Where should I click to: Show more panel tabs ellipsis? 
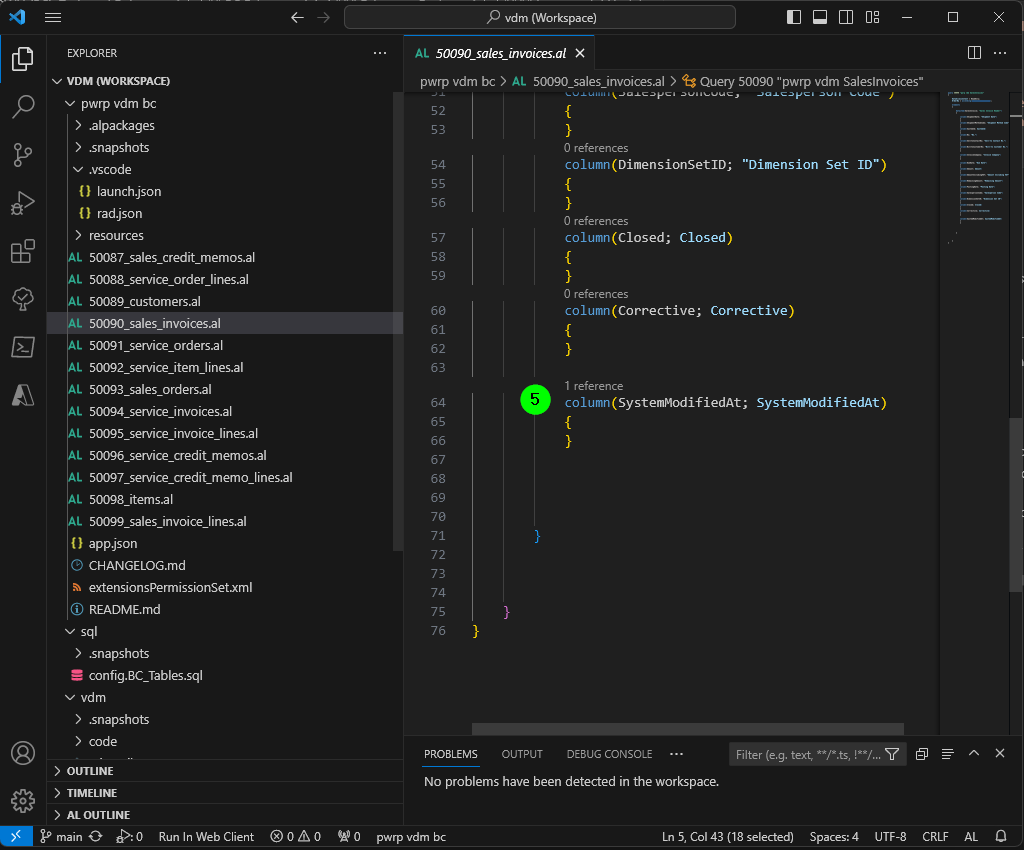677,754
